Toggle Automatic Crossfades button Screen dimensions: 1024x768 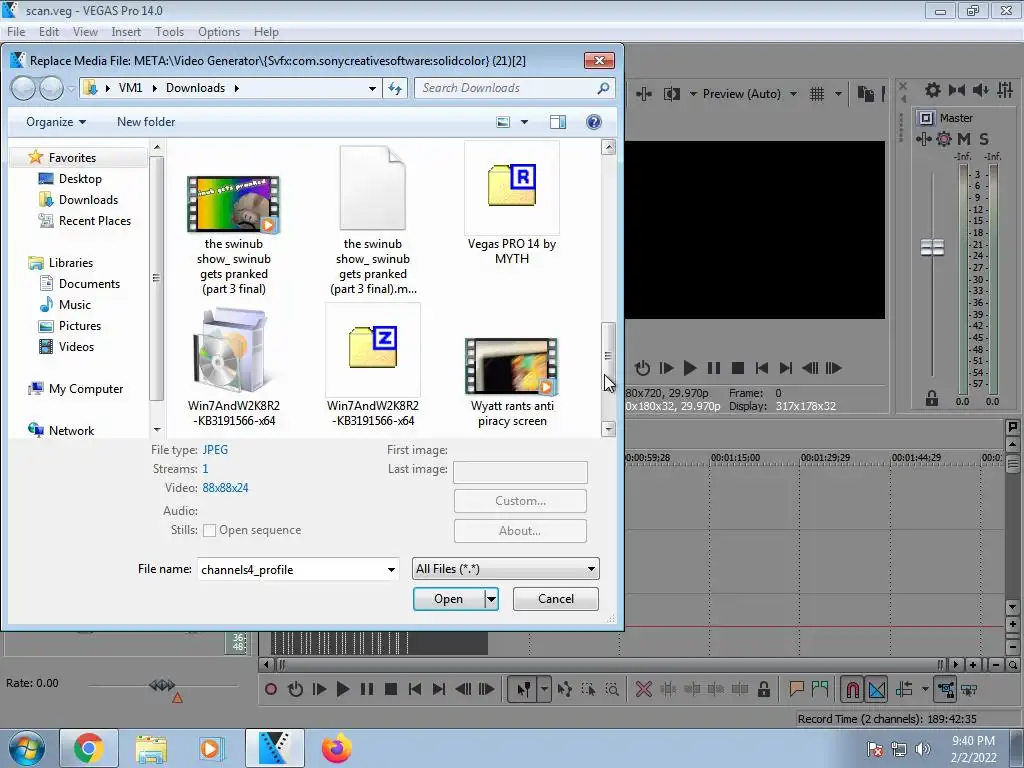(x=877, y=689)
